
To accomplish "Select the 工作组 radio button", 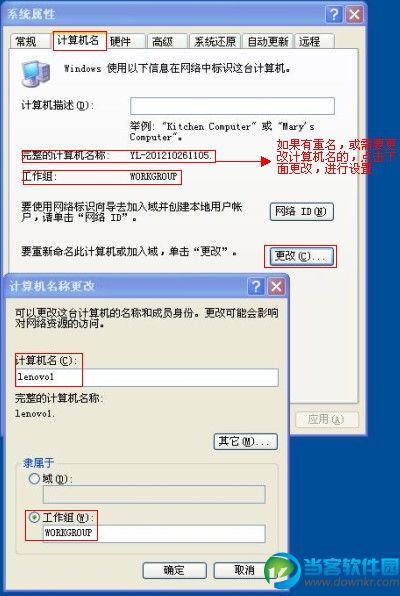I will pyautogui.click(x=34, y=517).
